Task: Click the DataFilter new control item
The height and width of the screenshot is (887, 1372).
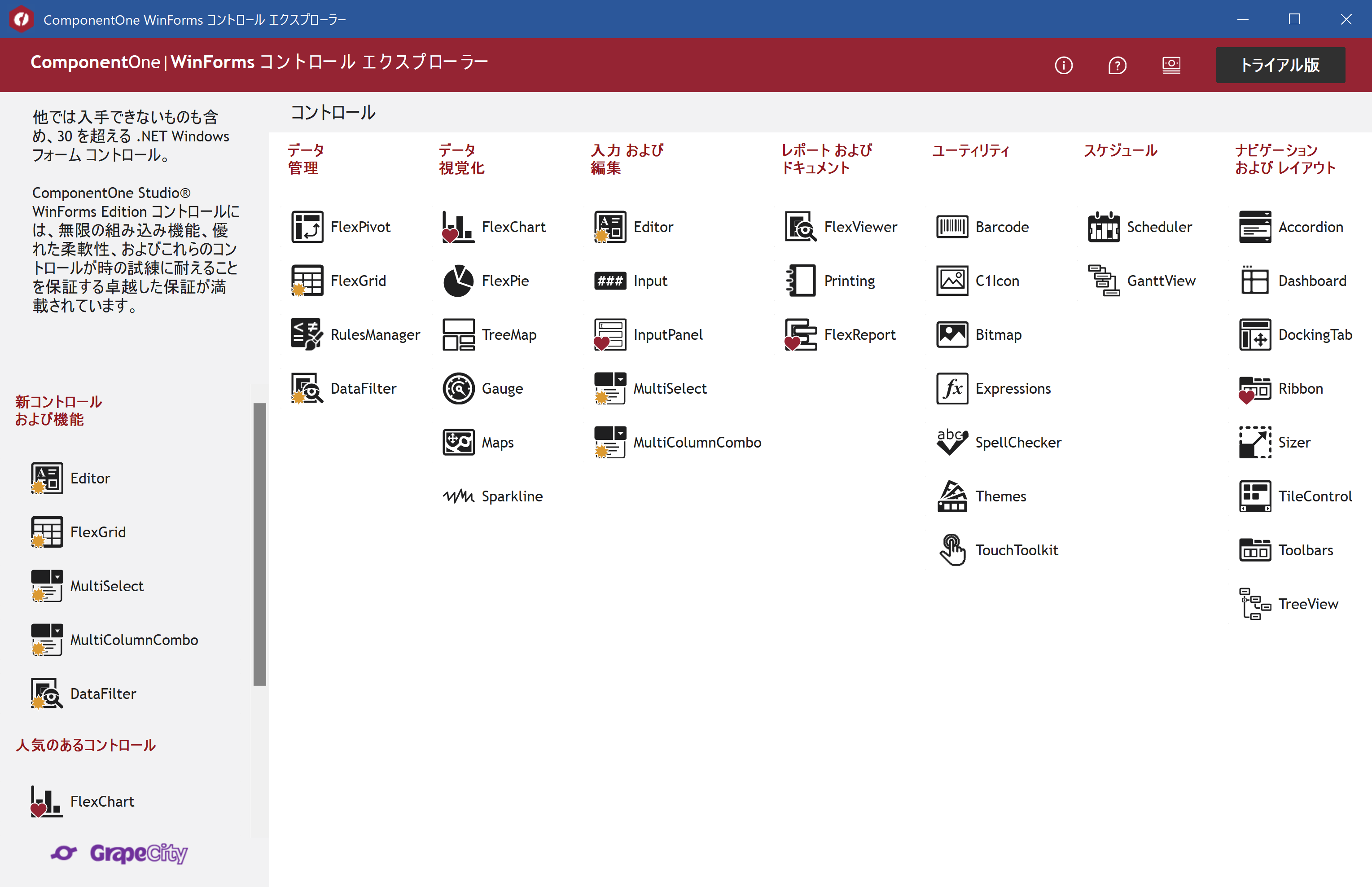Action: [x=101, y=693]
